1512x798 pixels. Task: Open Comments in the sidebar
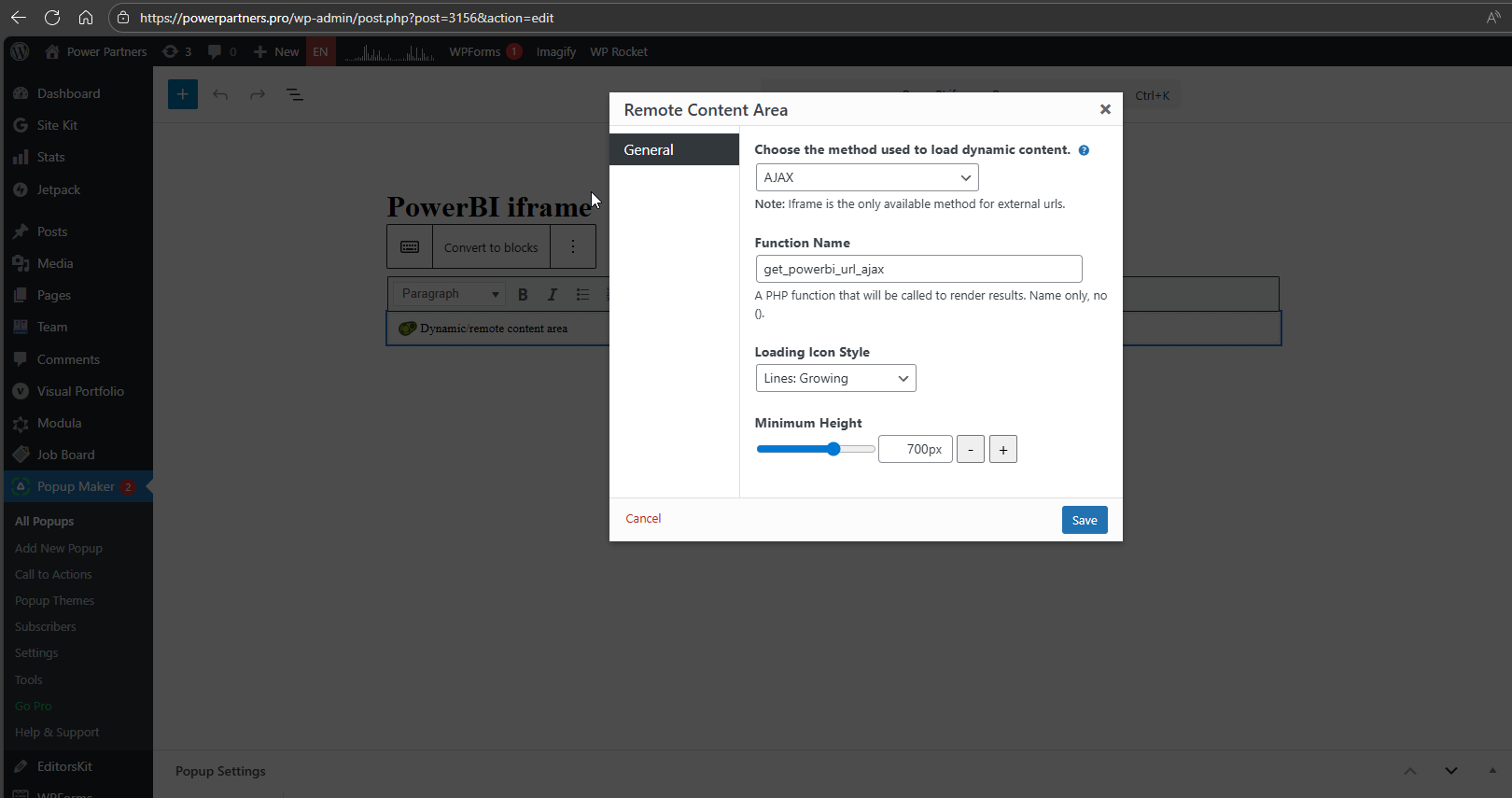[x=78, y=359]
